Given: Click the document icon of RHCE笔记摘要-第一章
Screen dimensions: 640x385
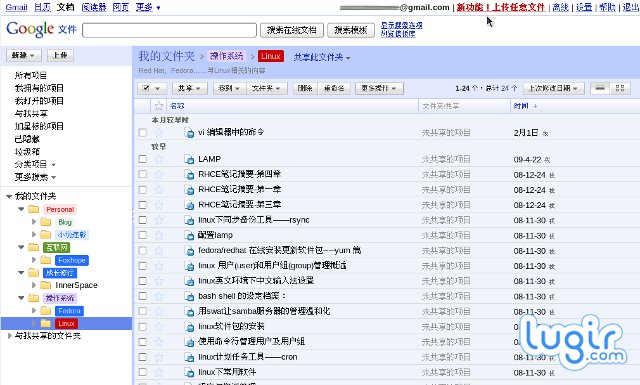Looking at the screenshot, I should click(189, 190).
